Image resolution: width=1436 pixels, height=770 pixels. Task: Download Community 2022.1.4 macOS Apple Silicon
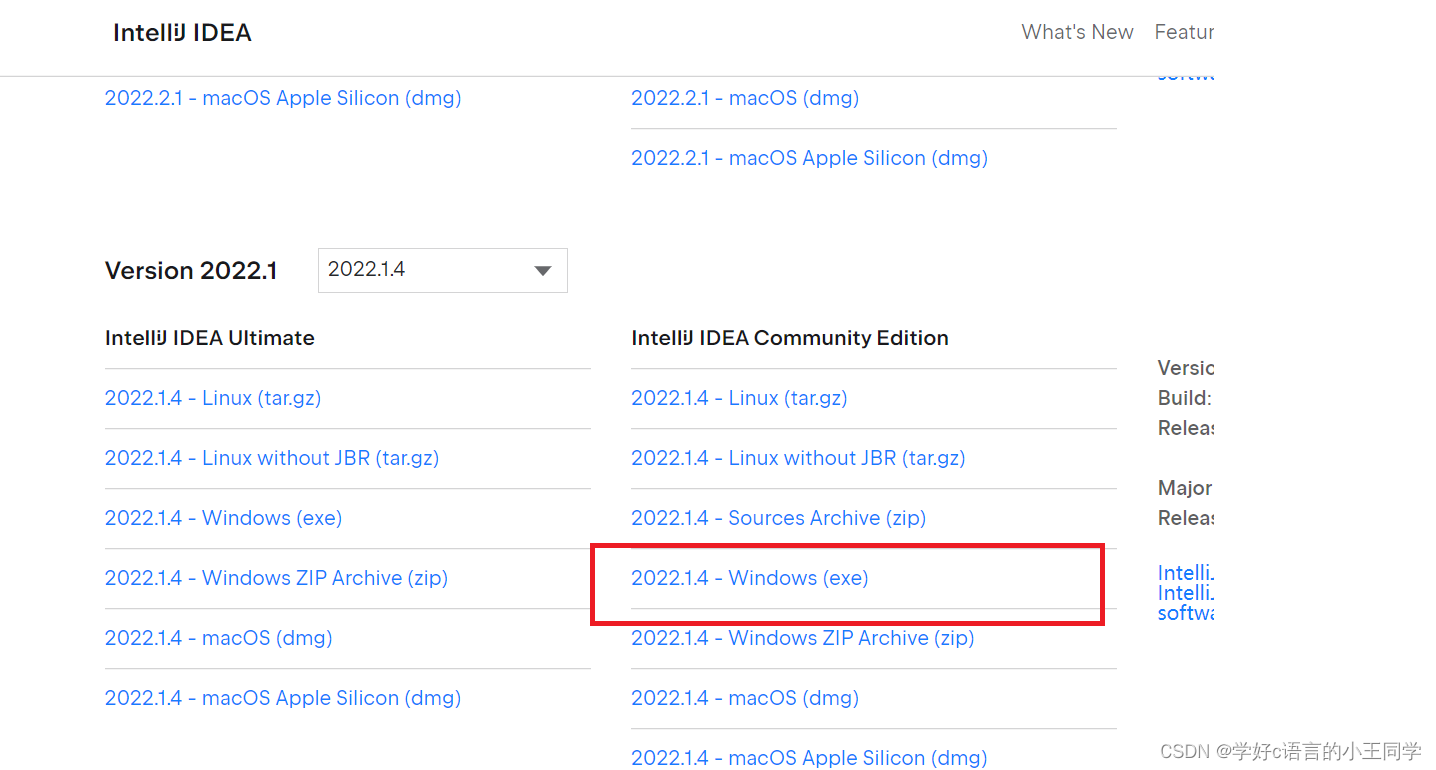[x=809, y=758]
